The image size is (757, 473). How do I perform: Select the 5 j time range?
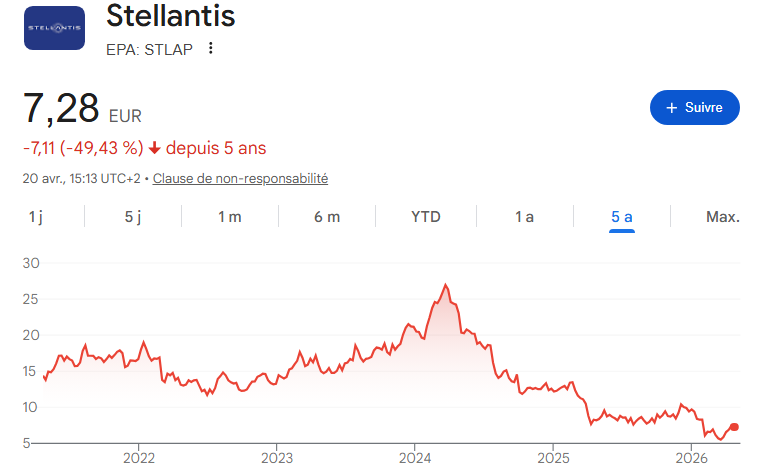[133, 217]
